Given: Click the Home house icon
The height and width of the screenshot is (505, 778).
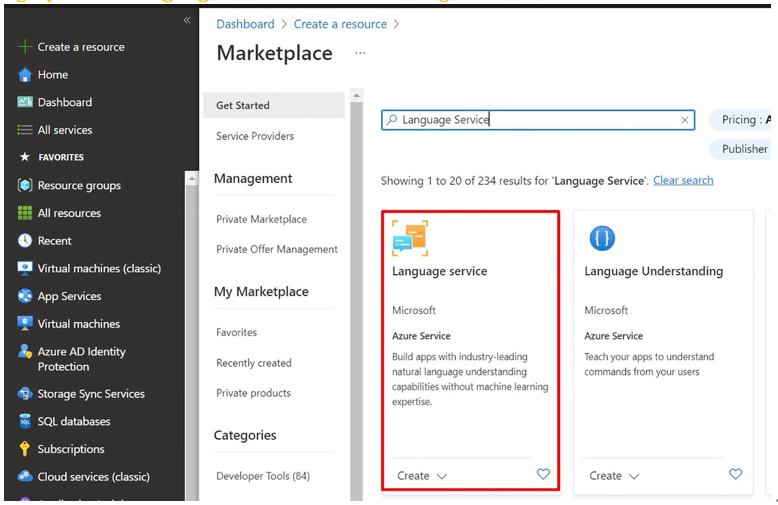Looking at the screenshot, I should coord(24,75).
